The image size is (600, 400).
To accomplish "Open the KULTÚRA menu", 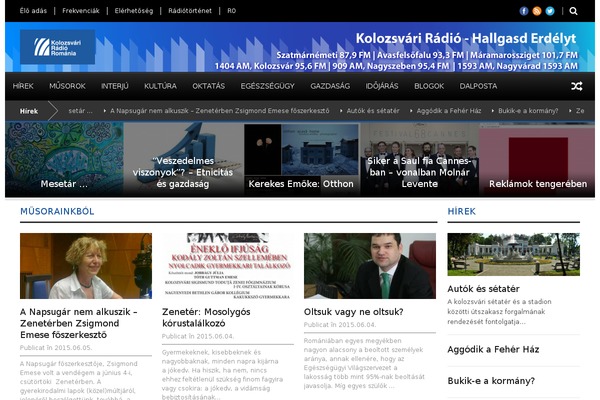I will click(x=160, y=86).
